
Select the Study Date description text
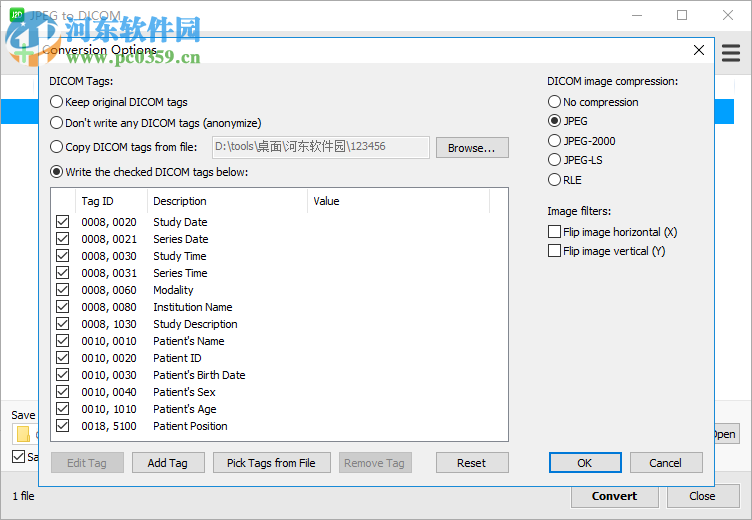click(x=180, y=222)
